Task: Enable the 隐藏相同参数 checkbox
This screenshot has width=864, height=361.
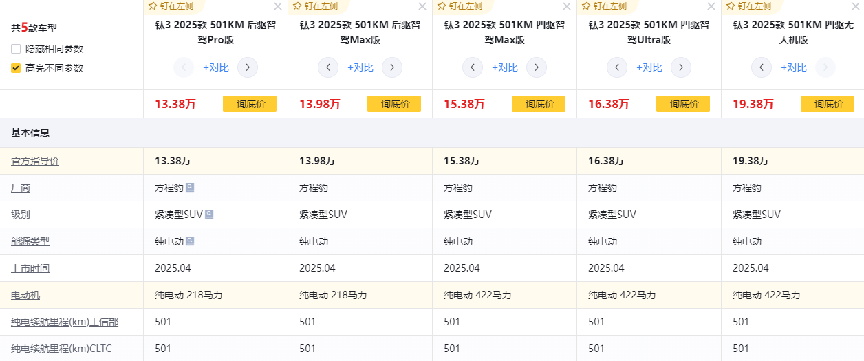Action: coord(16,49)
